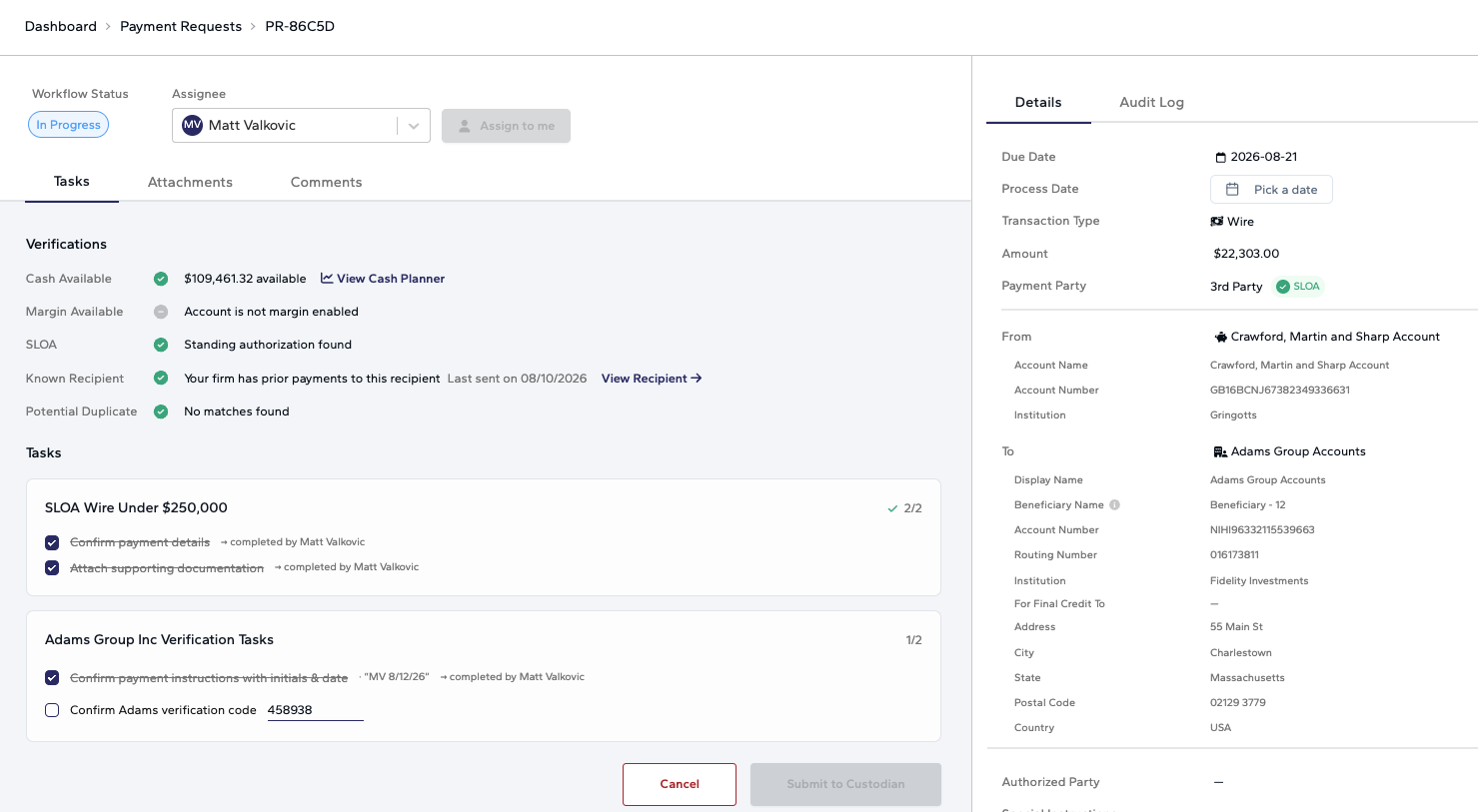
Task: Click the calendar icon in Pick a date
Action: pos(1232,190)
